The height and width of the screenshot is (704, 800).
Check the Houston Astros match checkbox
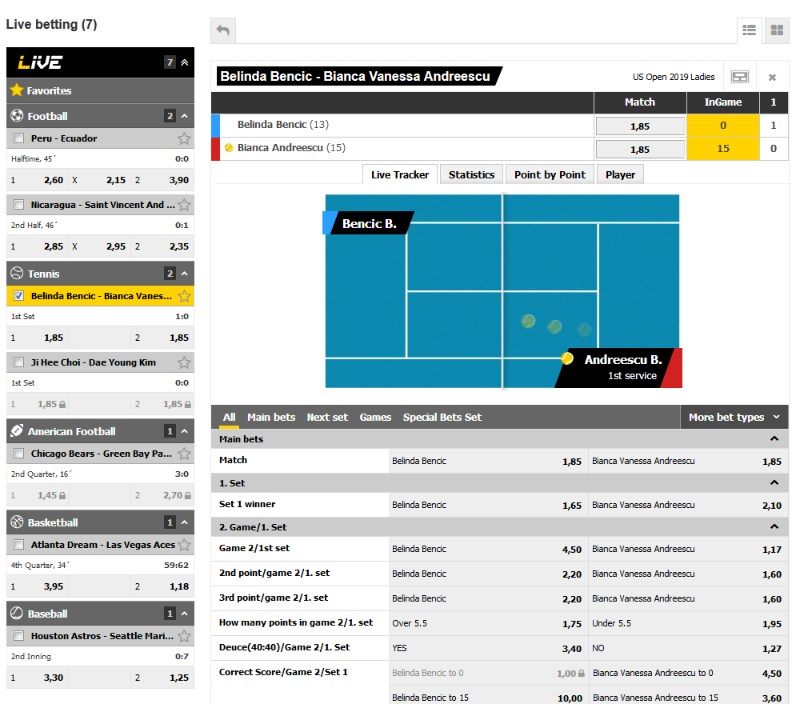18,636
